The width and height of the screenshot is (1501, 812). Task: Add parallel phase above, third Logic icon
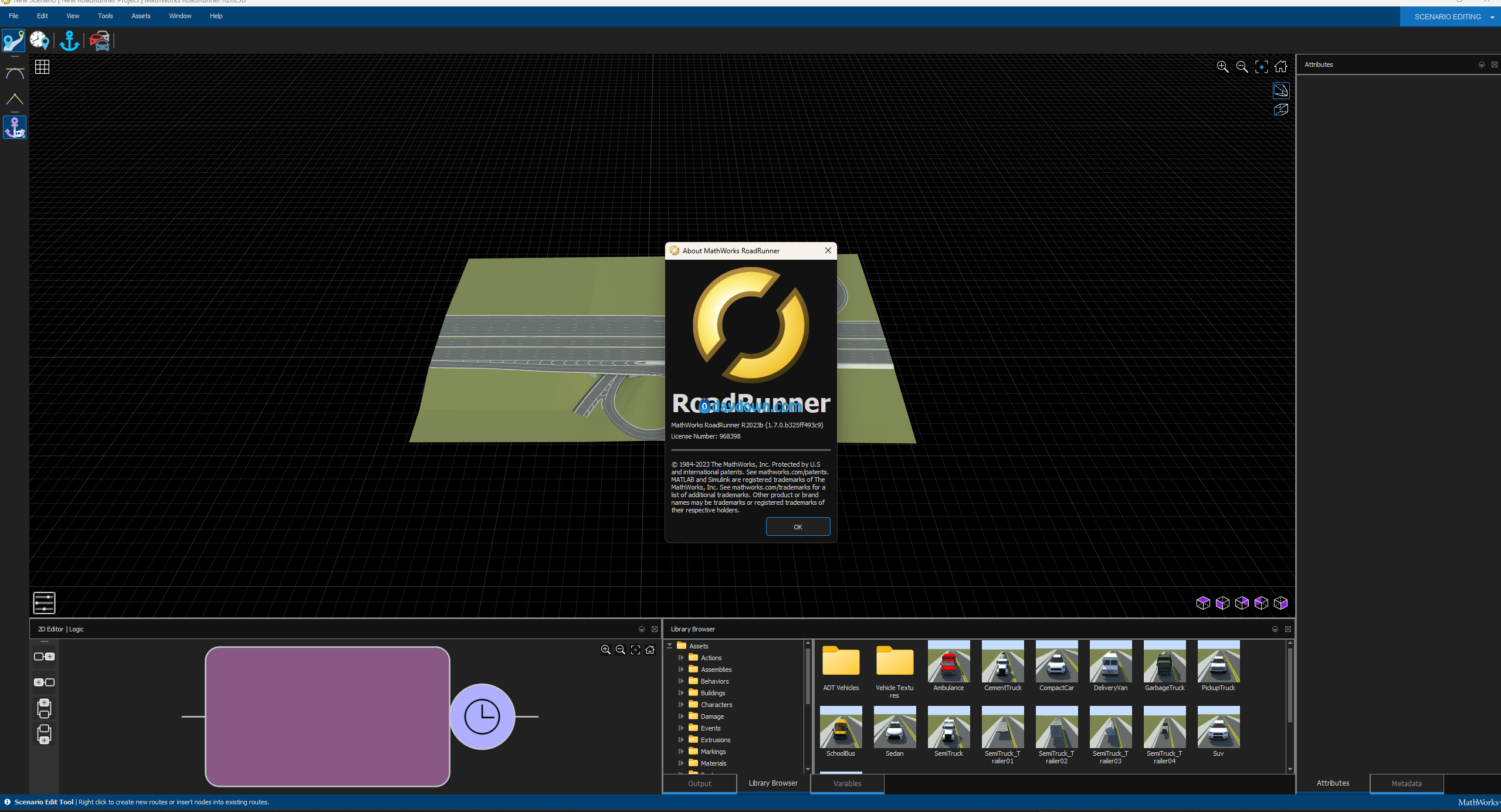pyautogui.click(x=44, y=708)
